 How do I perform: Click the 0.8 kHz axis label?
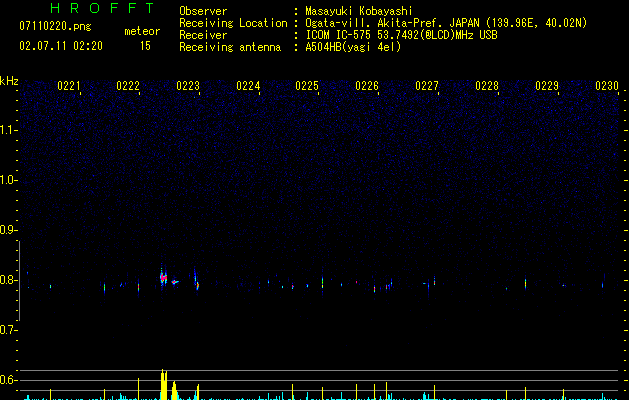(8, 280)
